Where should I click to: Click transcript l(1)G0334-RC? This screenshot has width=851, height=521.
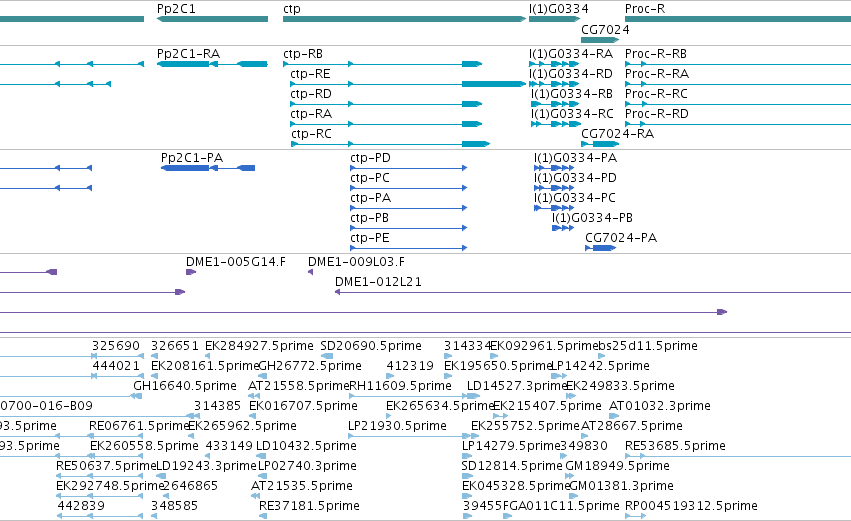(573, 114)
